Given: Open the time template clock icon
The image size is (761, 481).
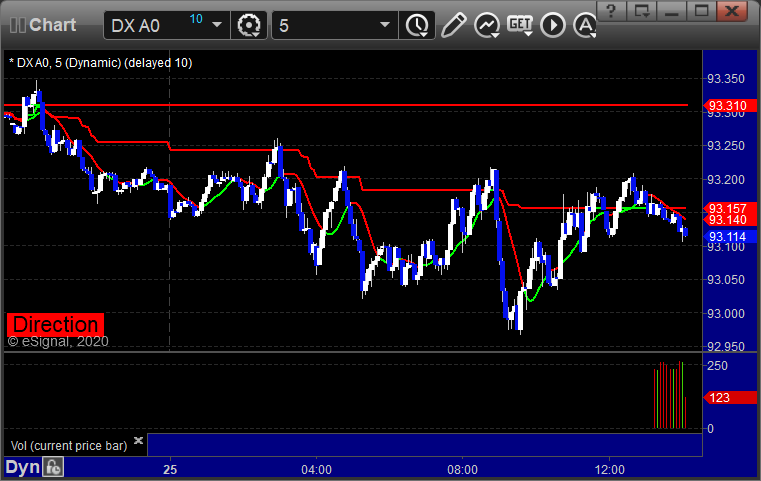Looking at the screenshot, I should click(417, 25).
